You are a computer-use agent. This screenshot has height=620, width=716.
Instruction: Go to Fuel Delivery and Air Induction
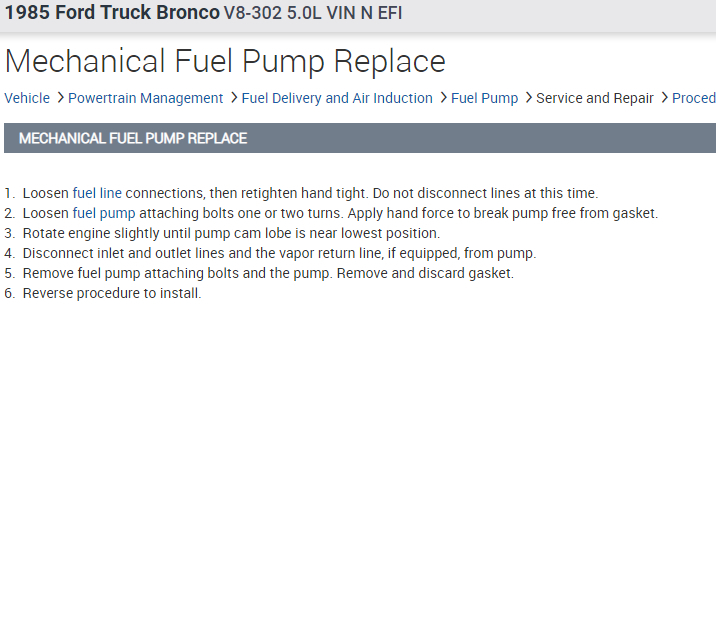337,98
